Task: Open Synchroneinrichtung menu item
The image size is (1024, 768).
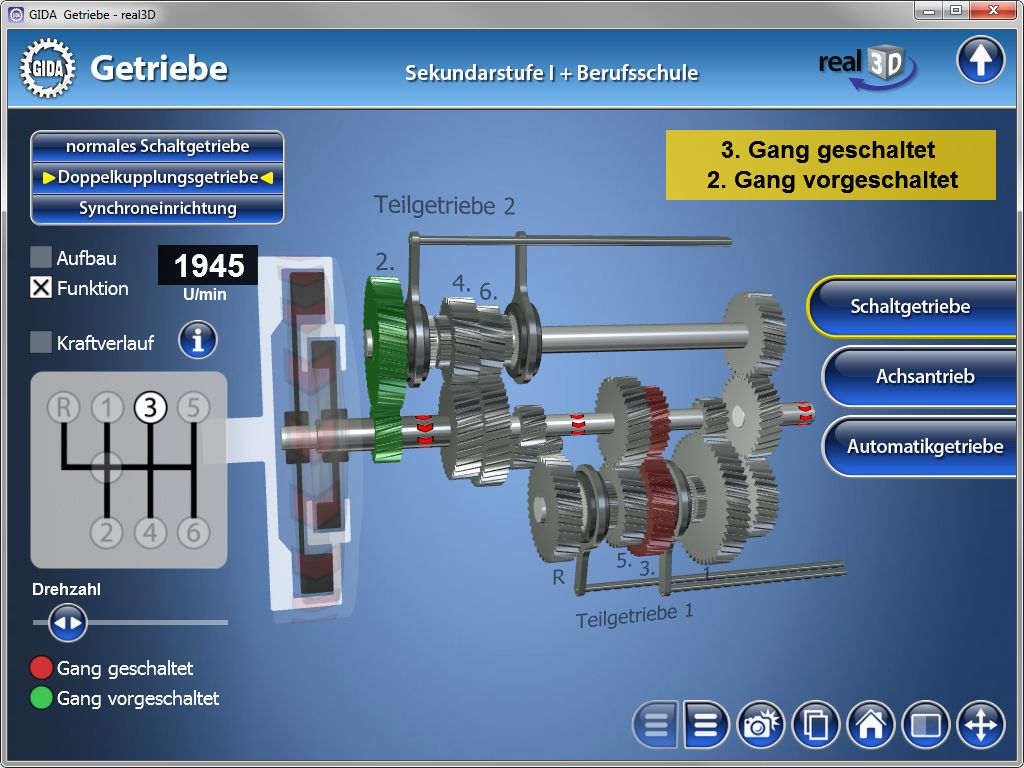Action: (x=157, y=208)
